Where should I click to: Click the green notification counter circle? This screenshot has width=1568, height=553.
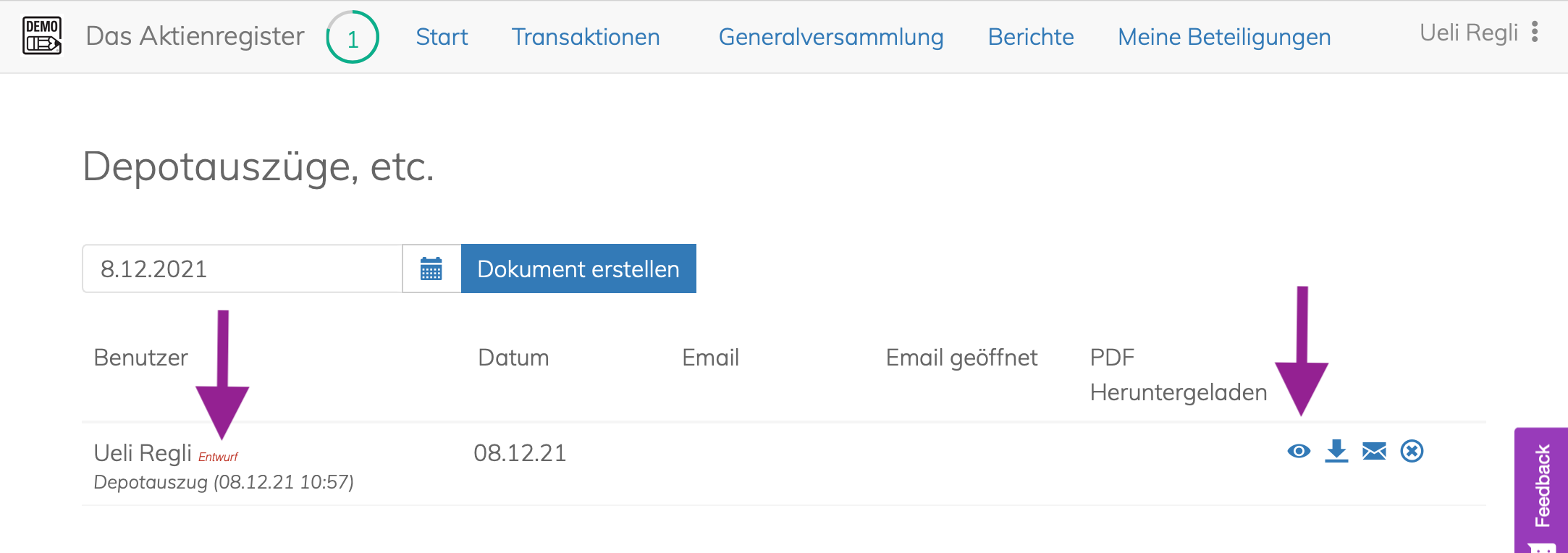pyautogui.click(x=353, y=37)
